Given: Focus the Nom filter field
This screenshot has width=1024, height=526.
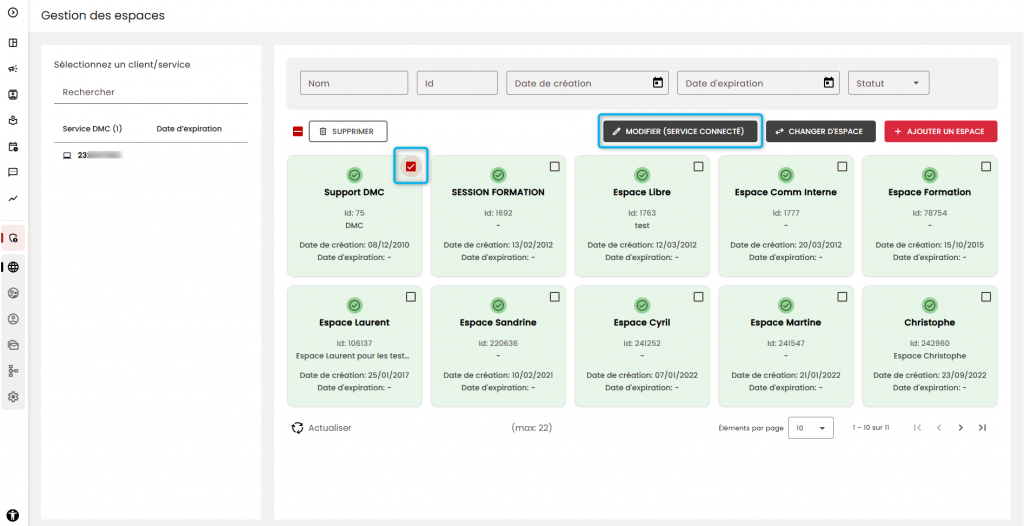Looking at the screenshot, I should (x=354, y=83).
